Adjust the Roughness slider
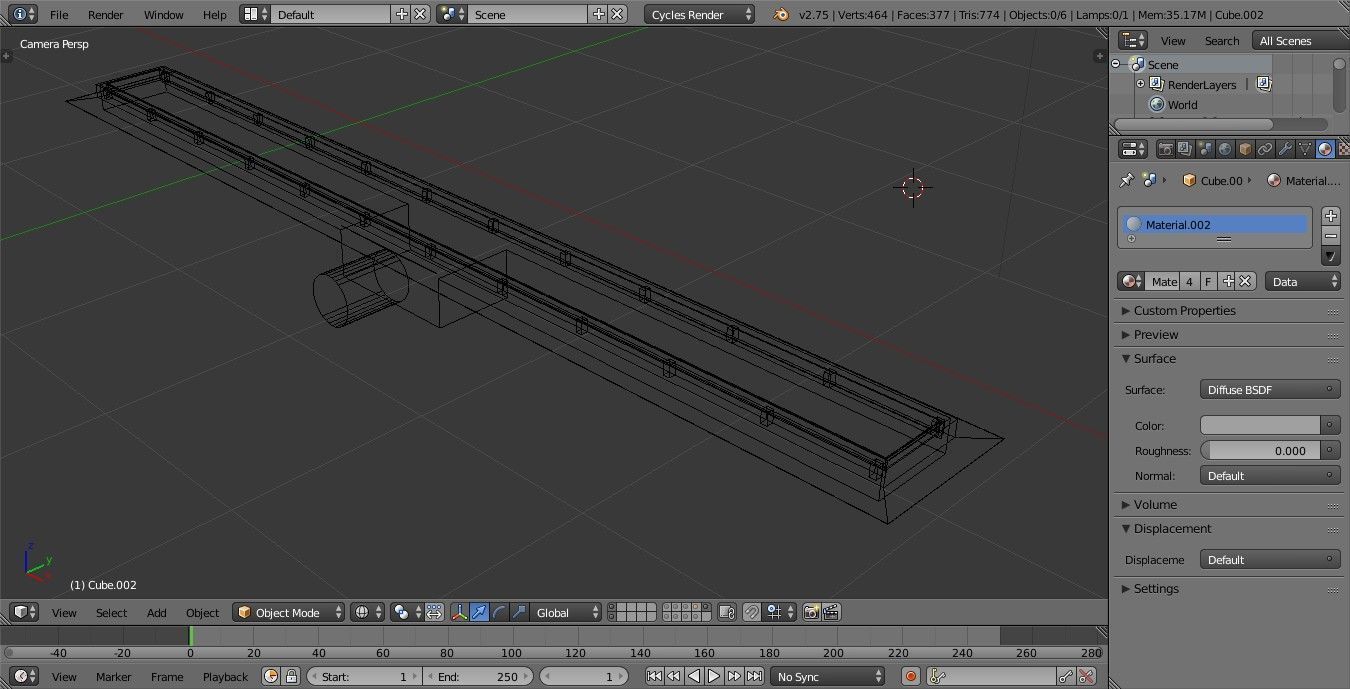The height and width of the screenshot is (689, 1350). pos(1260,451)
